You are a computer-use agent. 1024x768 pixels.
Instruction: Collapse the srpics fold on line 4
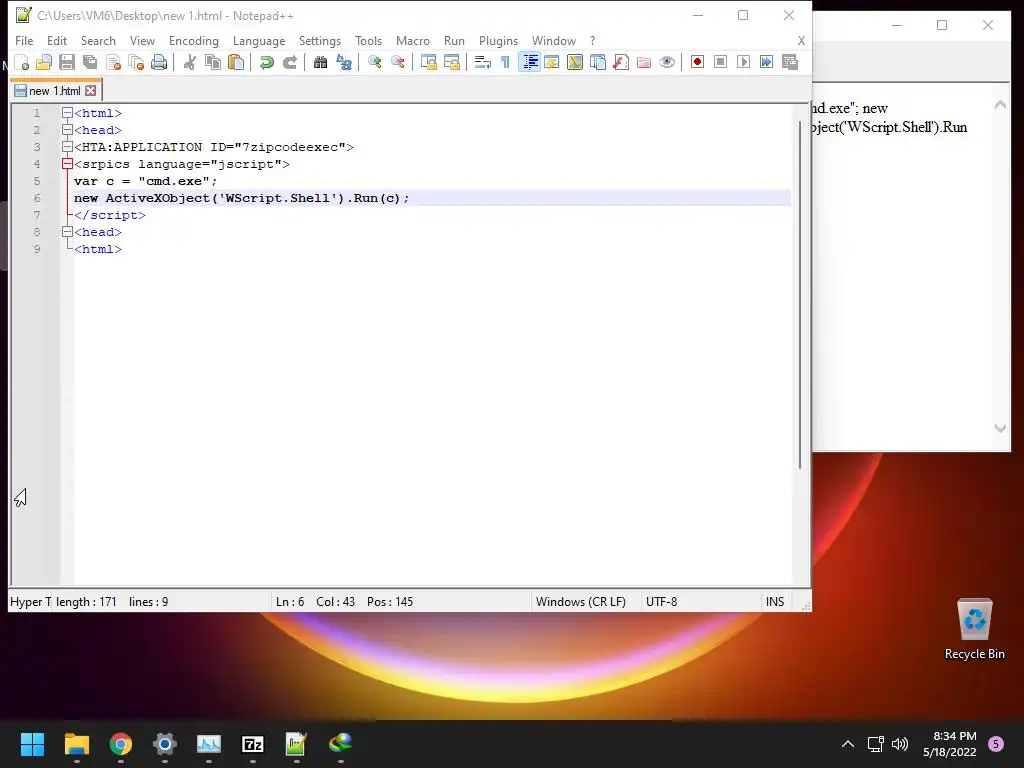pyautogui.click(x=67, y=164)
